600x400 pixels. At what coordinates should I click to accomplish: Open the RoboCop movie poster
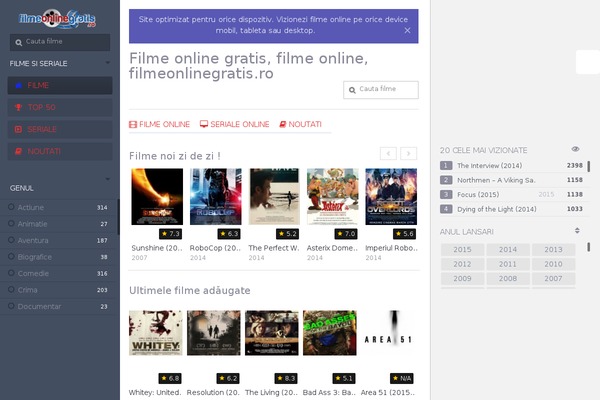pyautogui.click(x=215, y=197)
